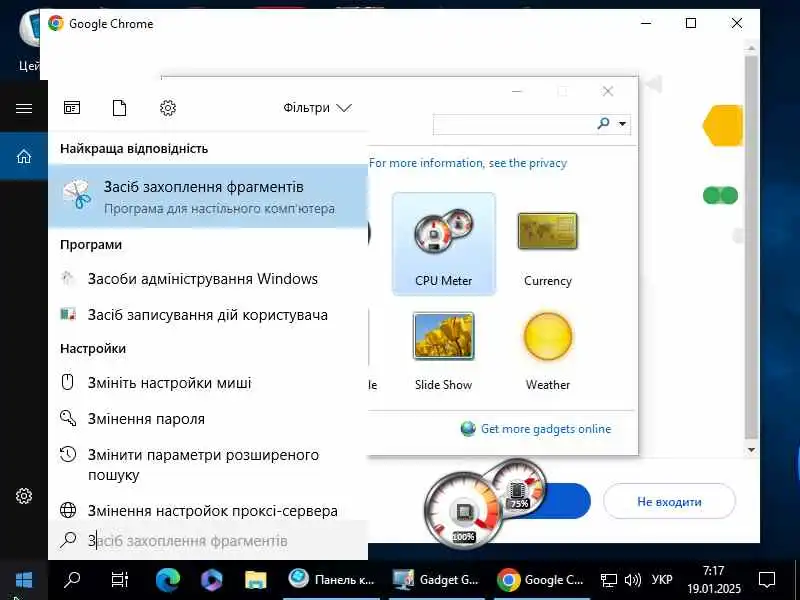
Task: Click the gadget gallery search box
Action: (x=513, y=124)
